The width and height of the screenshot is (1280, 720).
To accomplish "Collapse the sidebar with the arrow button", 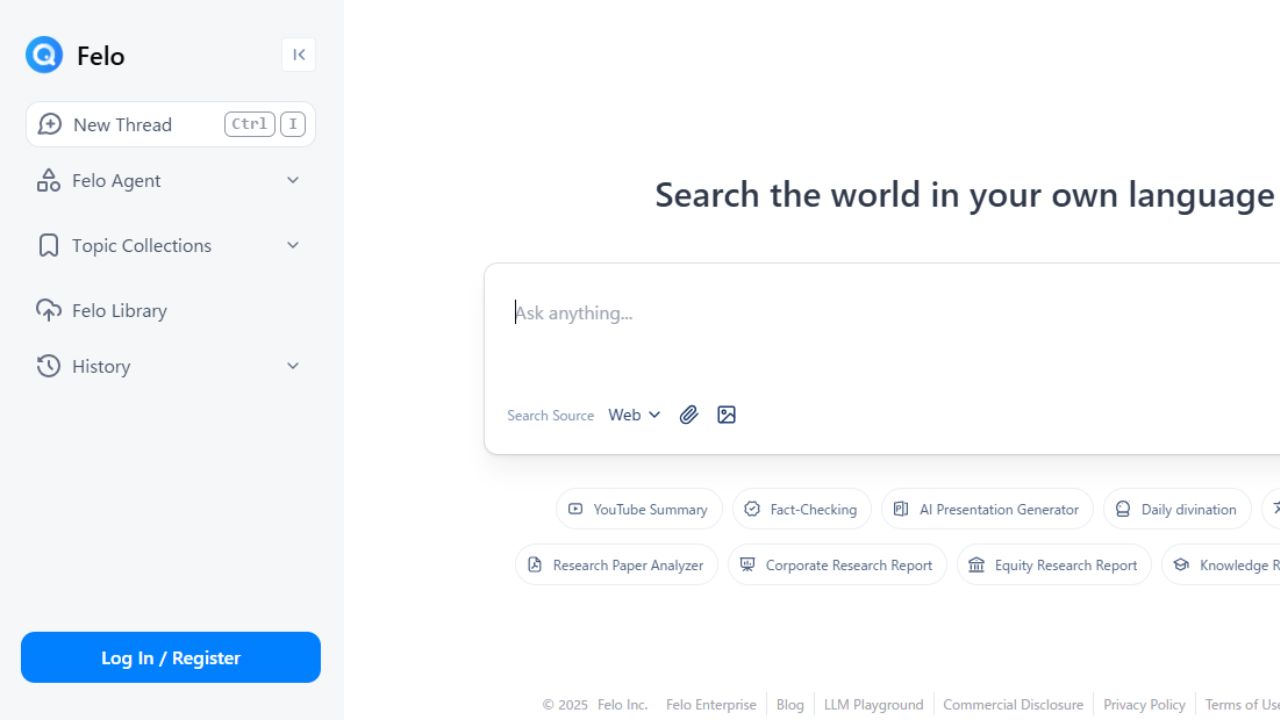I will pyautogui.click(x=299, y=55).
